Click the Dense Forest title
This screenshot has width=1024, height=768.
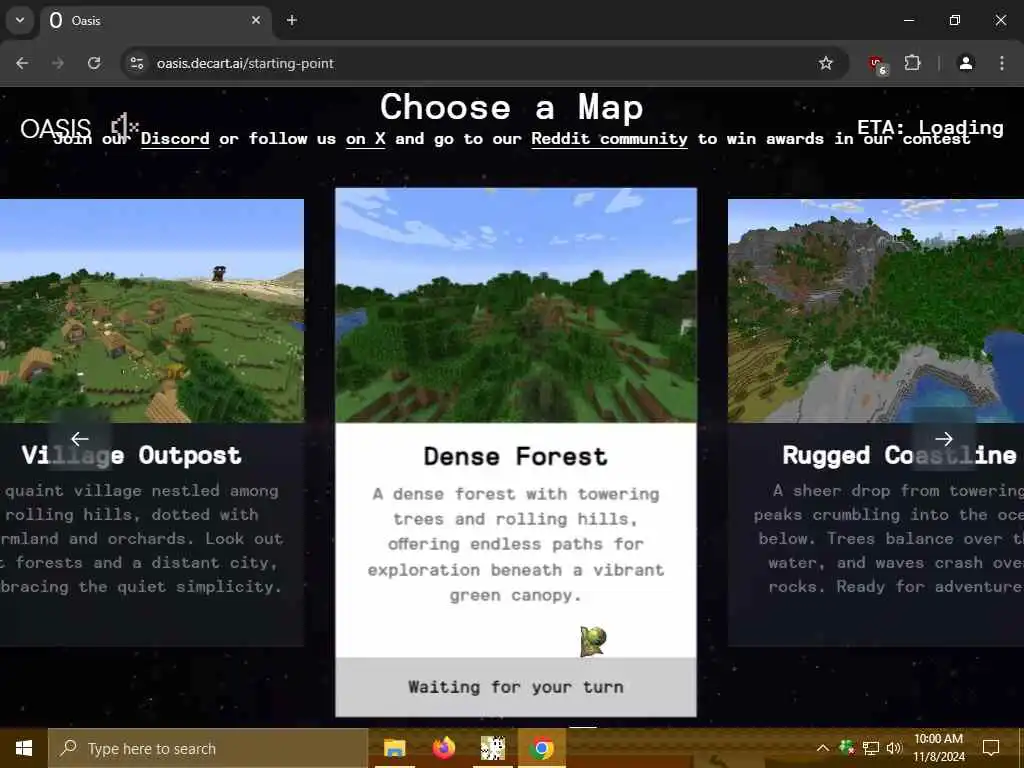point(515,456)
